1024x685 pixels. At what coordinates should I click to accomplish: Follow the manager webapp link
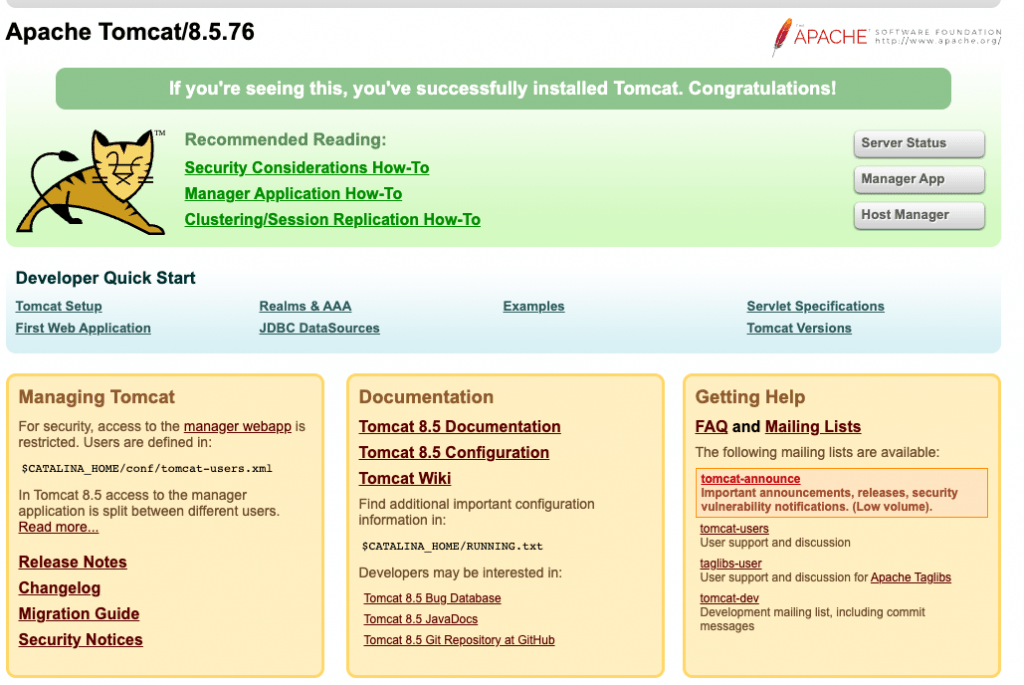pyautogui.click(x=237, y=426)
